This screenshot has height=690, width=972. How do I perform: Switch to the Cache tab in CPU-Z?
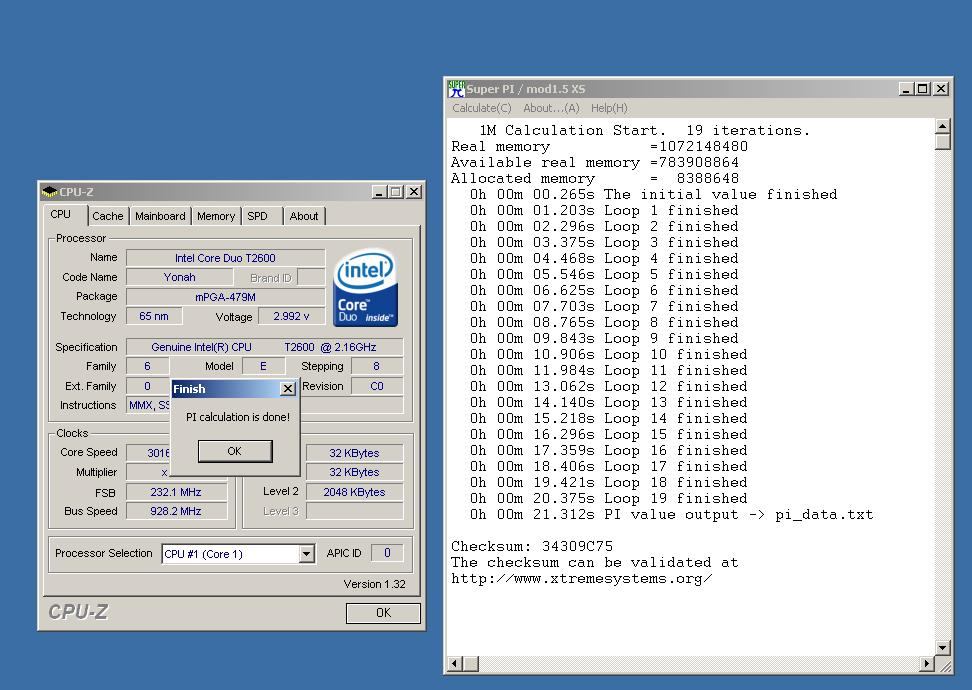[x=108, y=216]
